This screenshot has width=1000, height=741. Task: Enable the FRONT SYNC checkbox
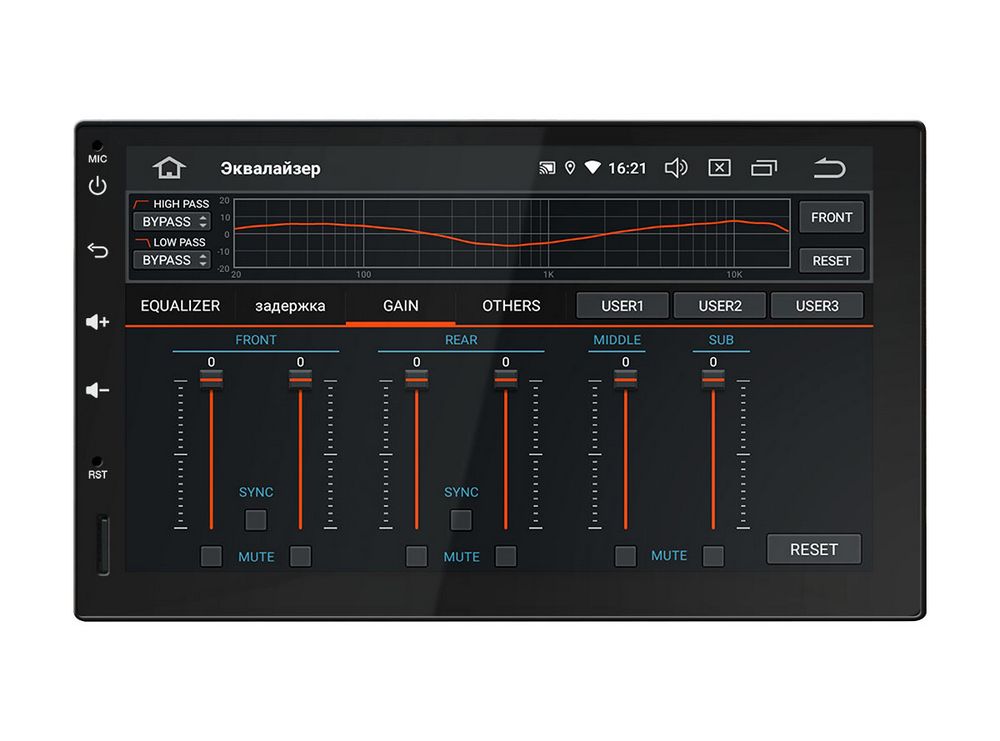[256, 520]
